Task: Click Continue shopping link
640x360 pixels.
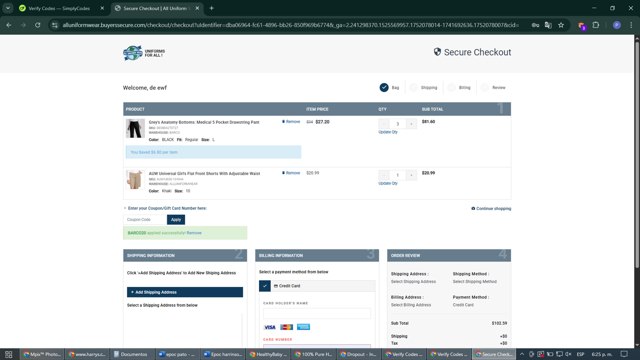Action: click(x=491, y=209)
